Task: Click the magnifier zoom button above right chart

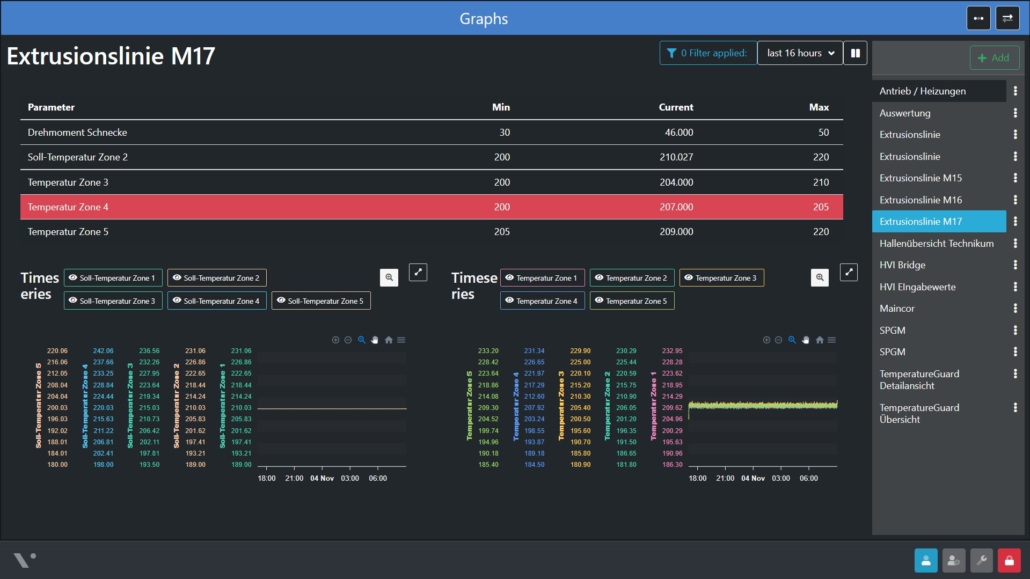Action: tap(820, 277)
